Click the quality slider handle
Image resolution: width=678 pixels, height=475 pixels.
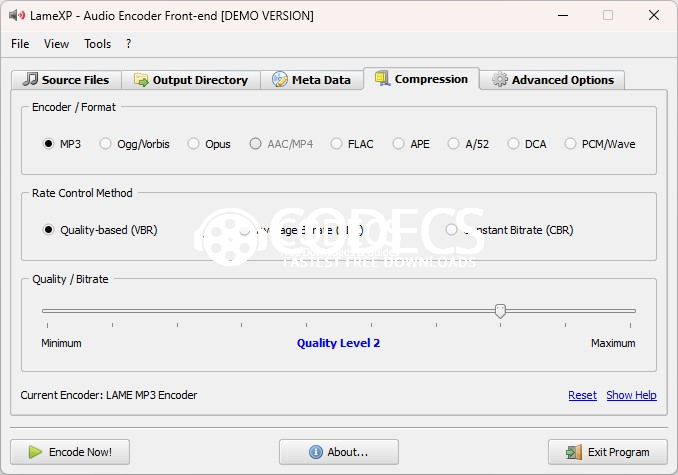[500, 311]
